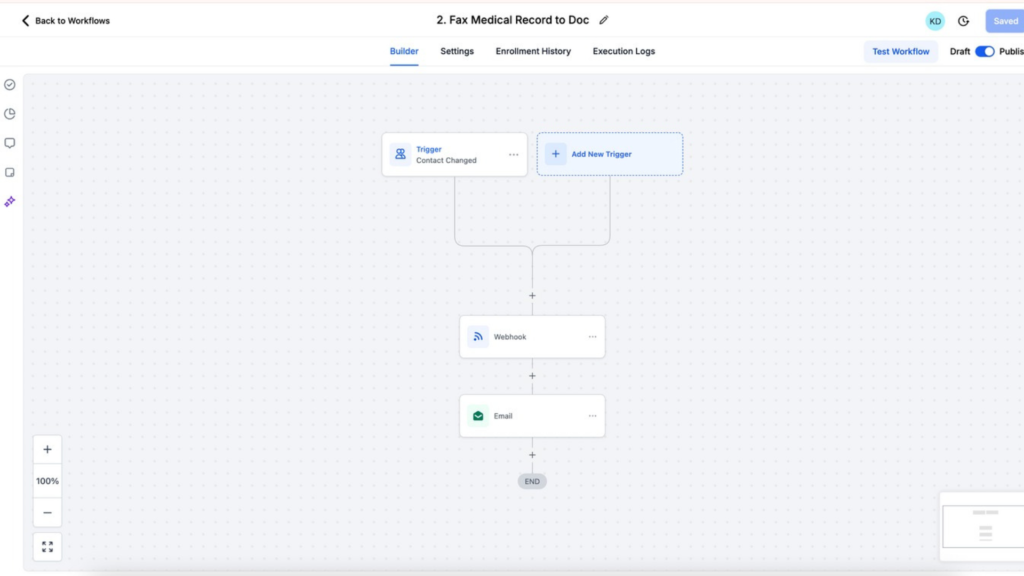This screenshot has height=576, width=1024.
Task: Click the Test Workflow button
Action: coord(900,51)
